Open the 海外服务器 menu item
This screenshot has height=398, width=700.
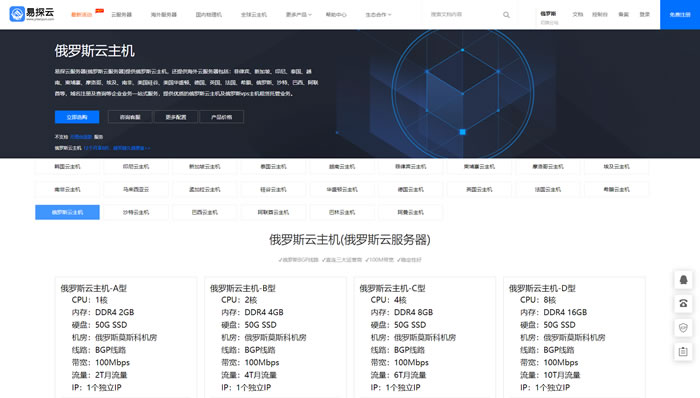(x=164, y=15)
